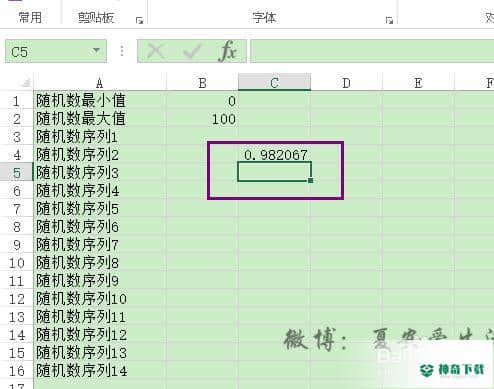
Task: Click cell with text 随机数序列4
Action: pos(100,191)
